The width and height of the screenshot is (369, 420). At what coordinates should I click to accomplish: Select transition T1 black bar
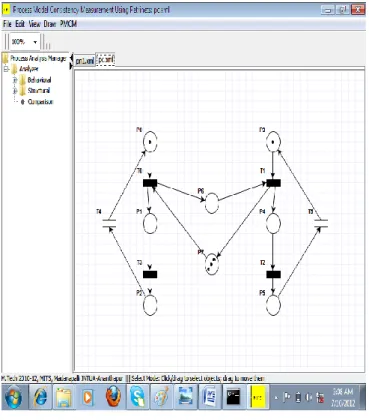click(273, 183)
